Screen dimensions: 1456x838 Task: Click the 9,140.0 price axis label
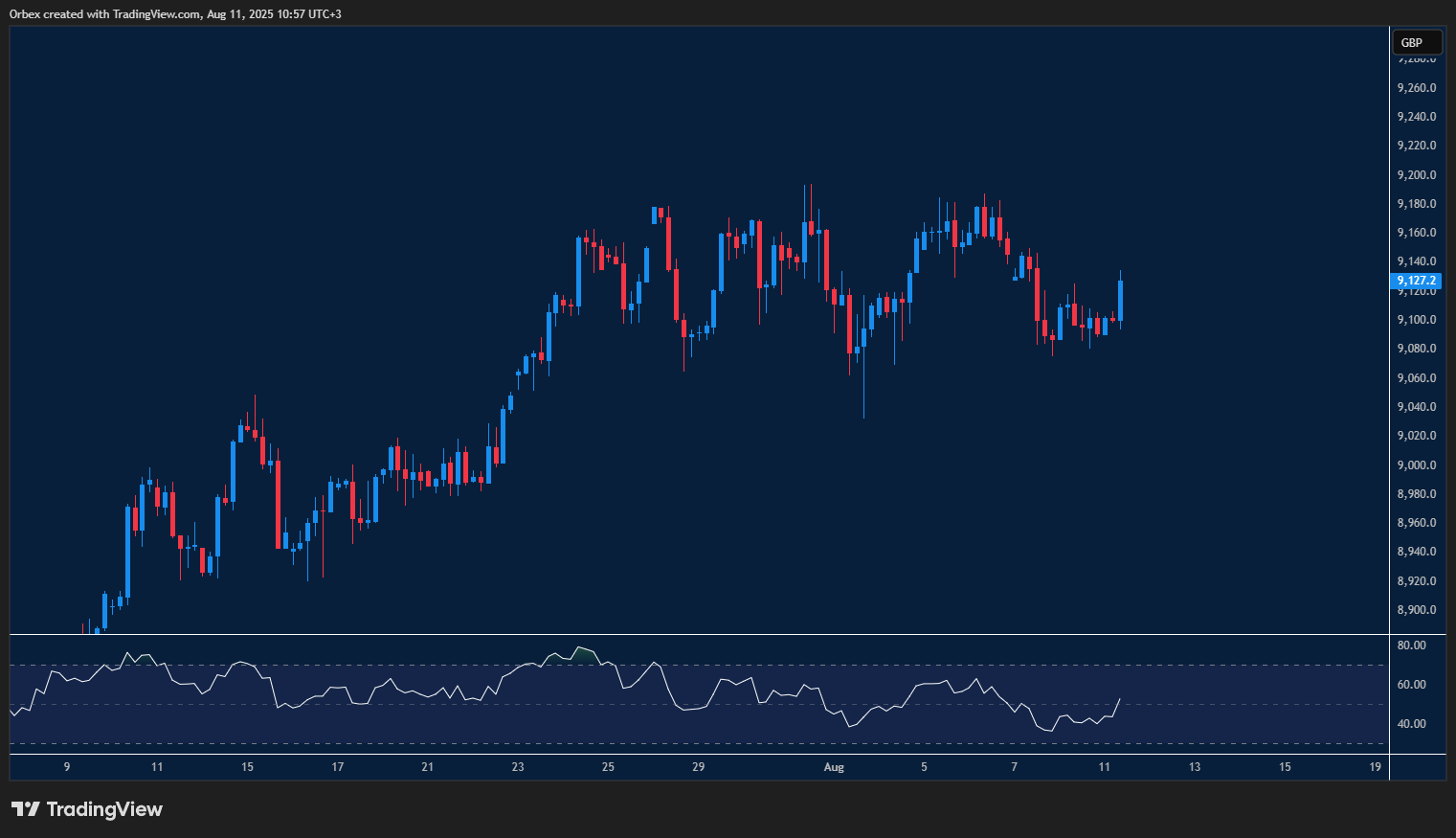pos(1417,261)
